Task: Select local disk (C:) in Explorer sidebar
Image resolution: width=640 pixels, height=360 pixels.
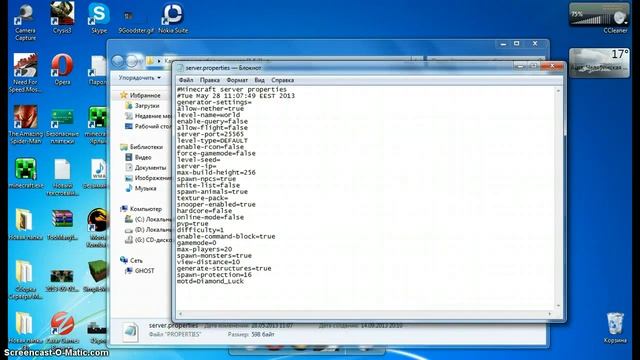Action: pyautogui.click(x=149, y=219)
